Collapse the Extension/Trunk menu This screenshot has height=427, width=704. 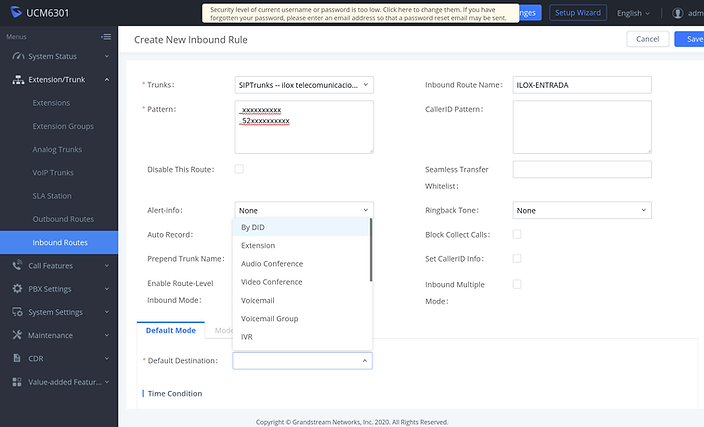click(59, 79)
